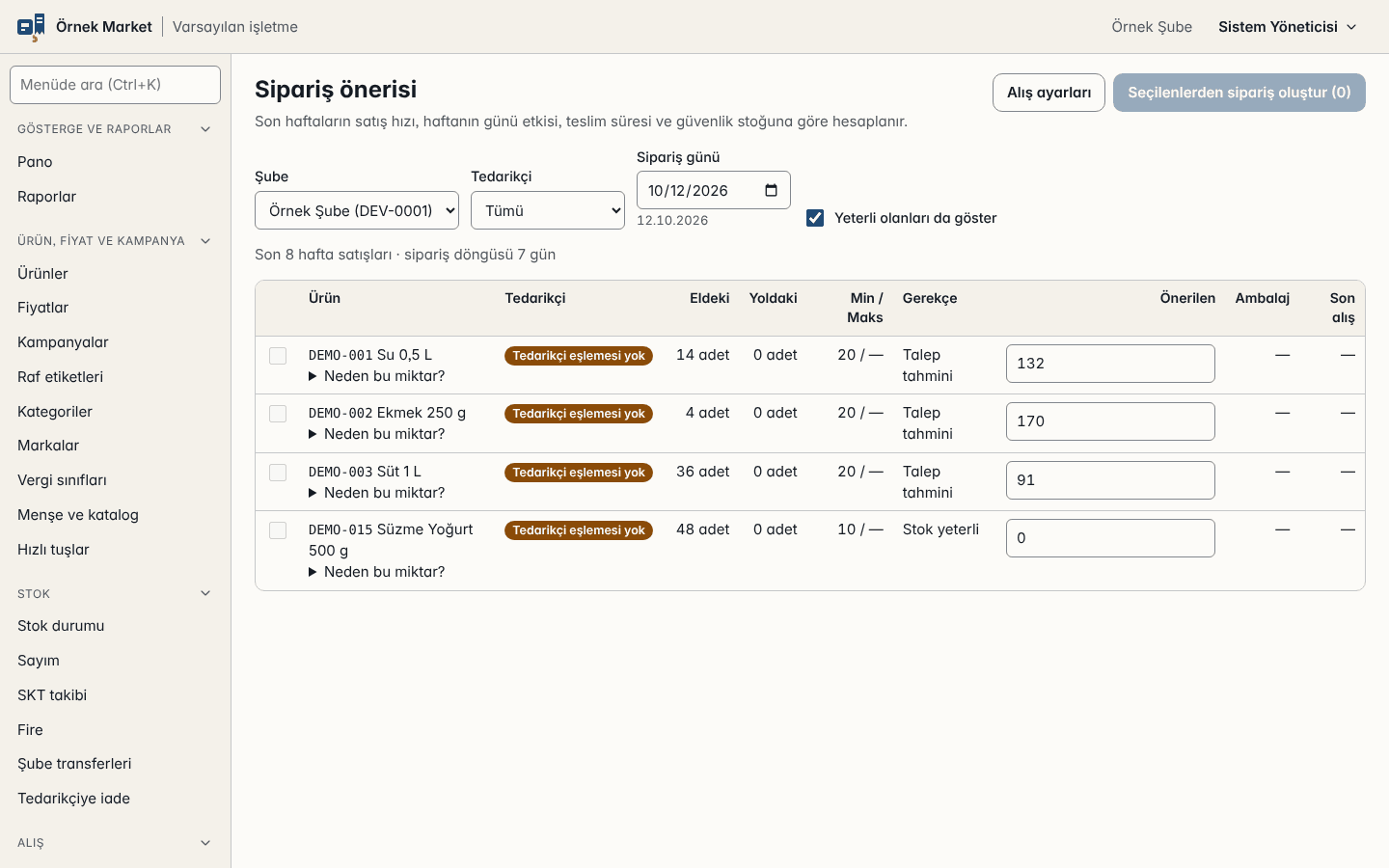Click the Örnek Market logo icon

click(31, 27)
